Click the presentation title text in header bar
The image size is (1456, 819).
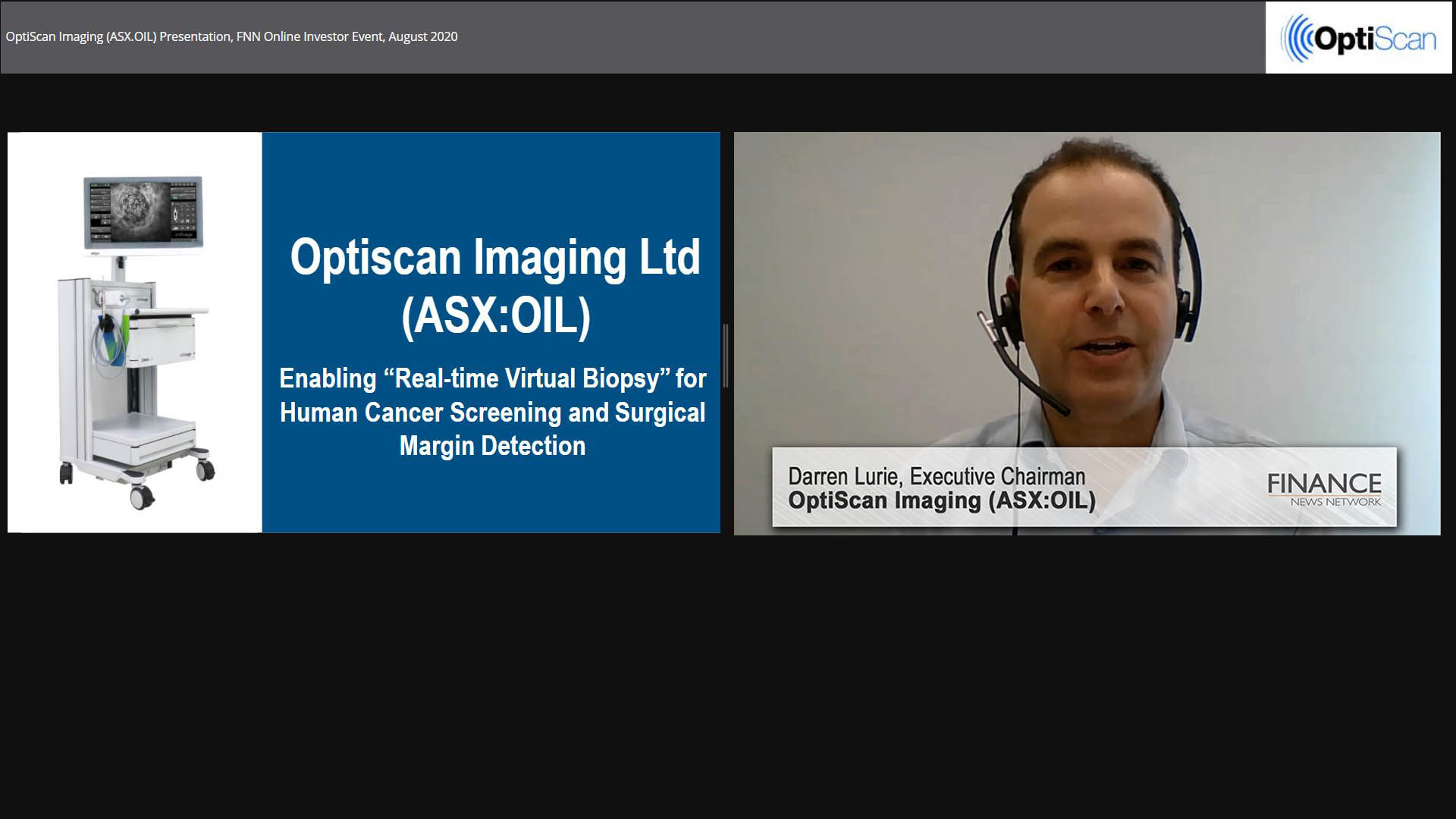tap(231, 36)
